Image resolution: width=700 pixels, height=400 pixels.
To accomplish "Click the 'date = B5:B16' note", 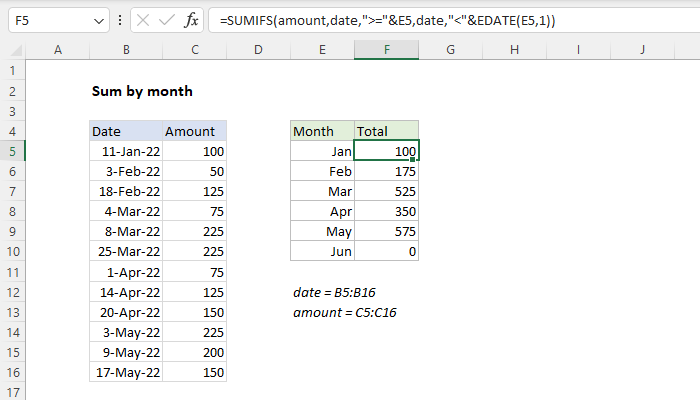I will 334,292.
